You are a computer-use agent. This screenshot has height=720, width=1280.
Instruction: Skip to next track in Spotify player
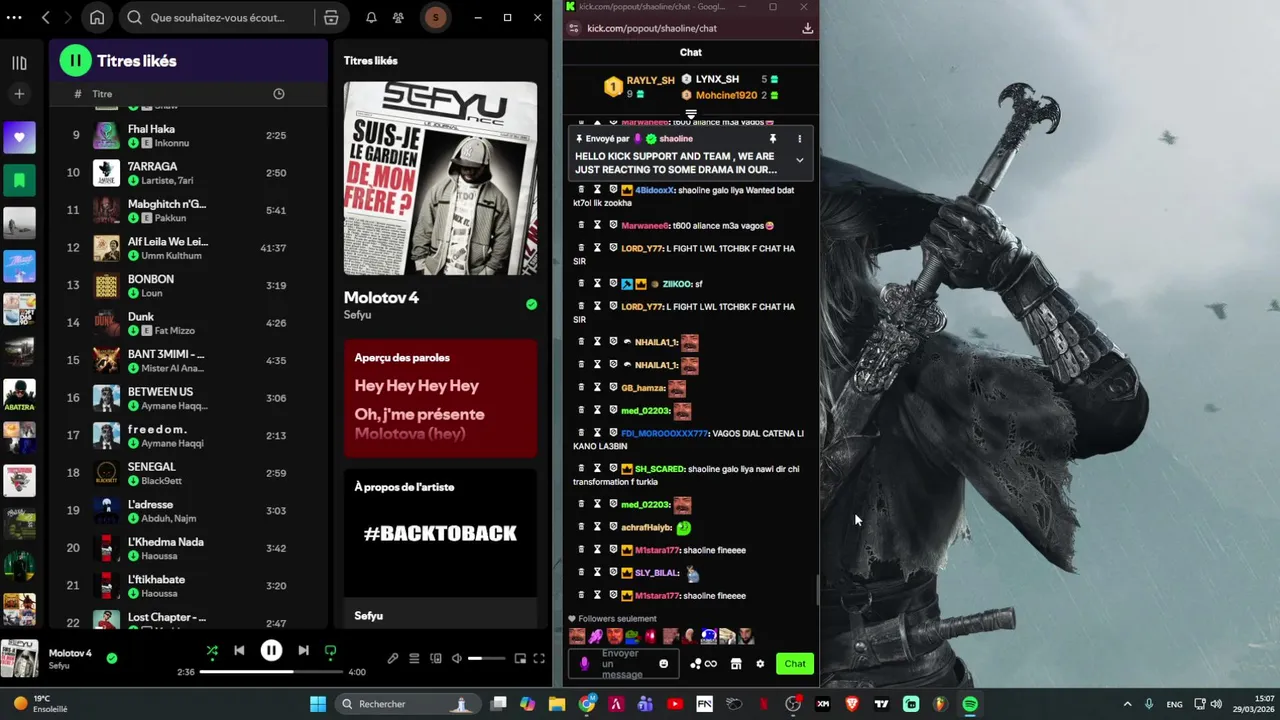[303, 651]
